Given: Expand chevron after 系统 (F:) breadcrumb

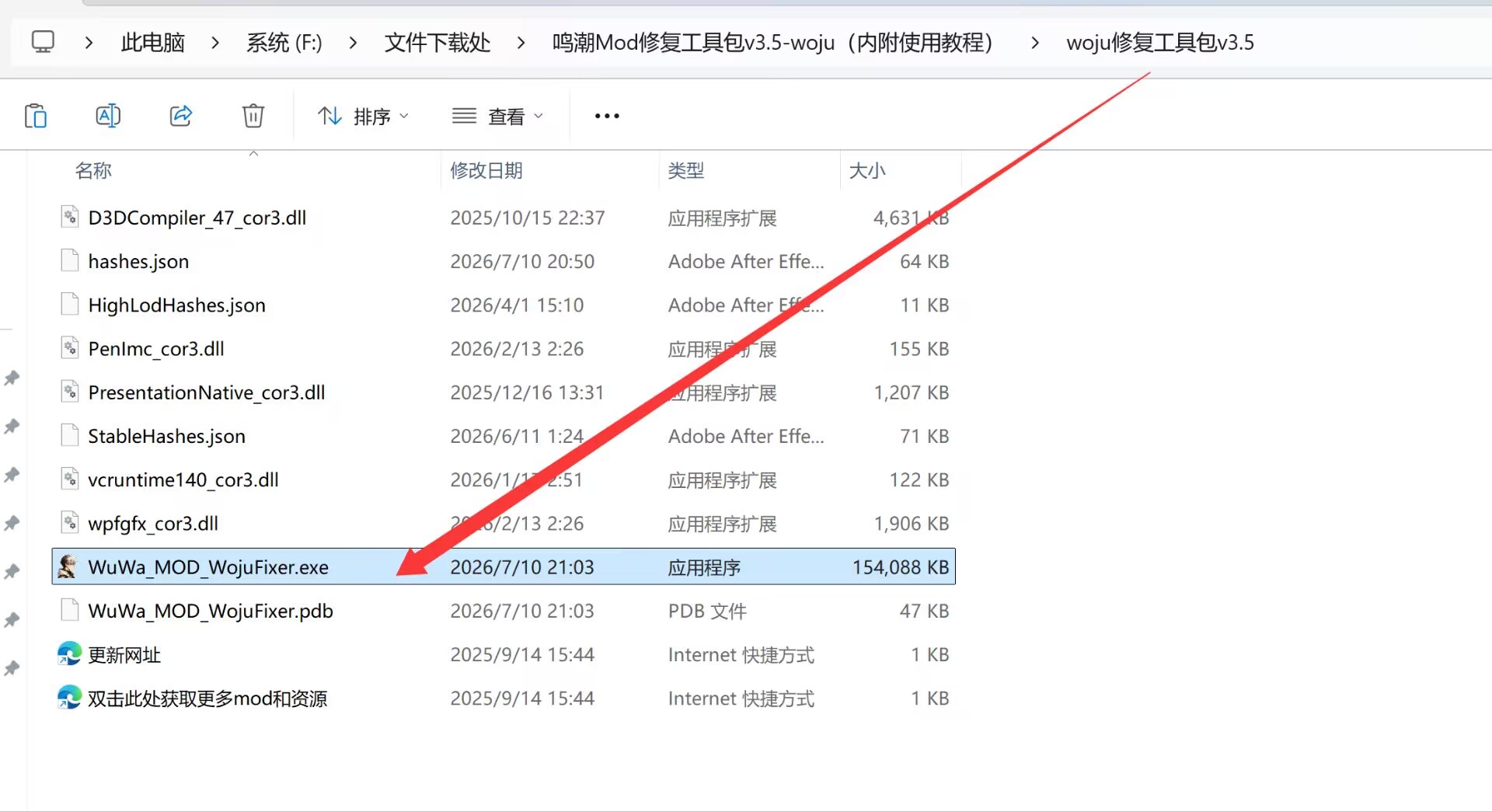Looking at the screenshot, I should click(x=354, y=43).
